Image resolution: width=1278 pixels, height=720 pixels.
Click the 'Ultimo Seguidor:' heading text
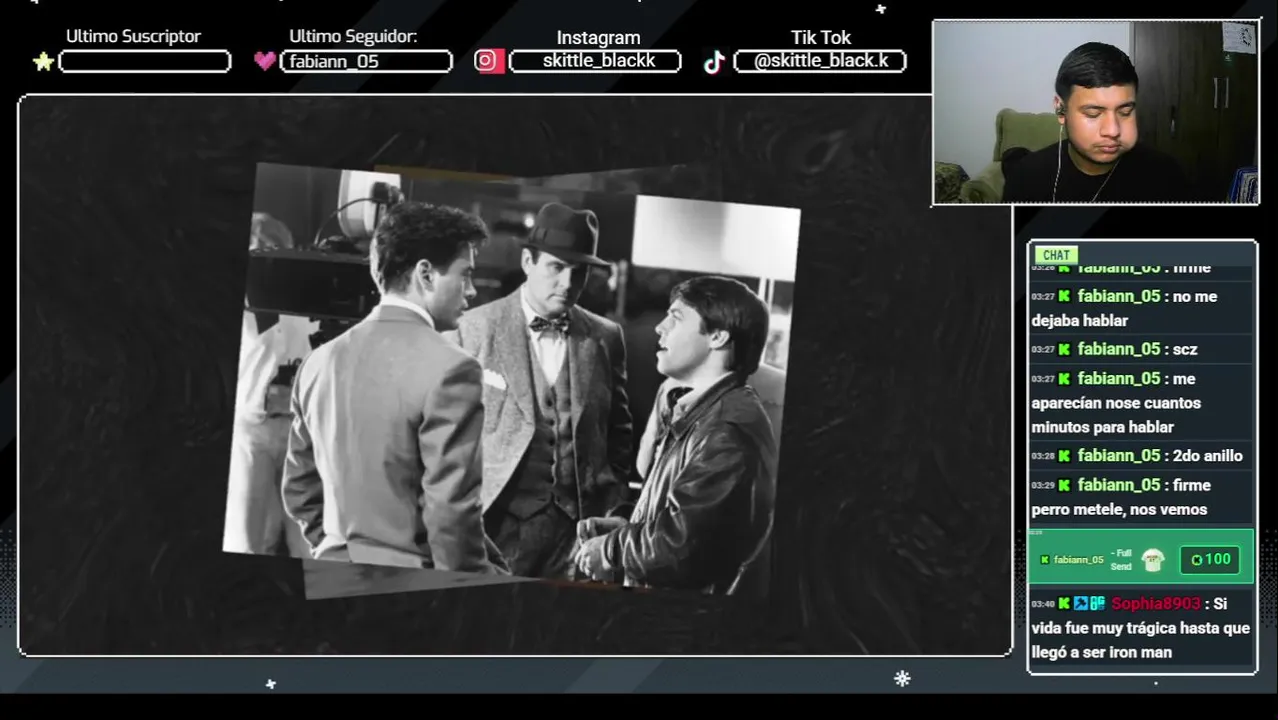(x=353, y=36)
